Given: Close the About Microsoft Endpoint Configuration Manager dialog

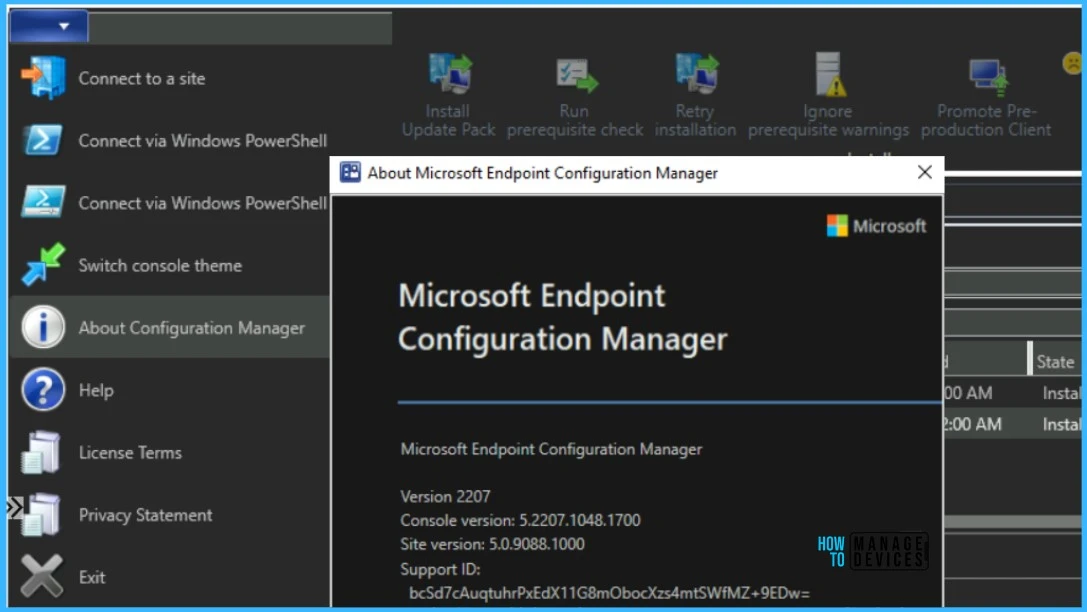Looking at the screenshot, I should [924, 173].
